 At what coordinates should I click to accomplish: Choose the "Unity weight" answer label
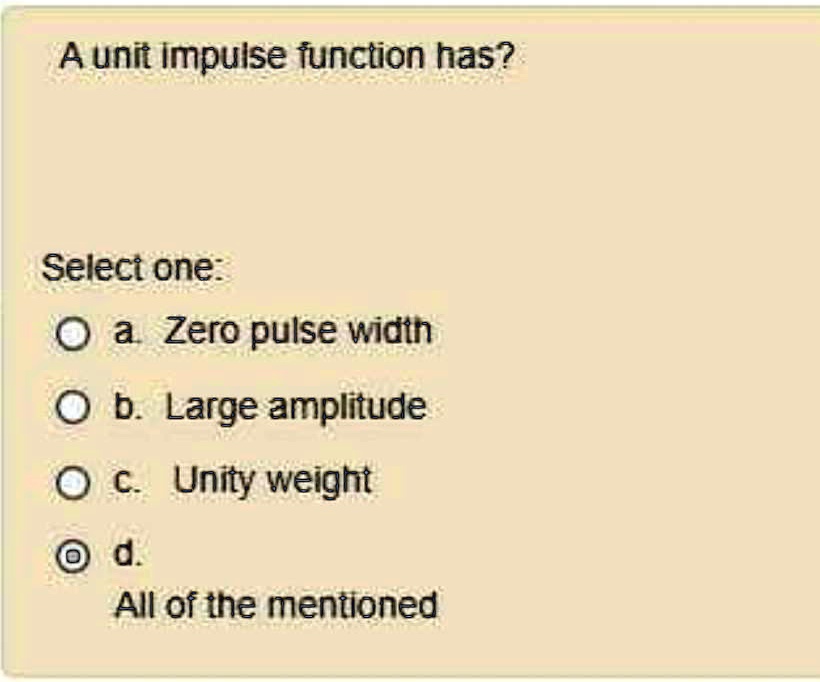[x=272, y=481]
